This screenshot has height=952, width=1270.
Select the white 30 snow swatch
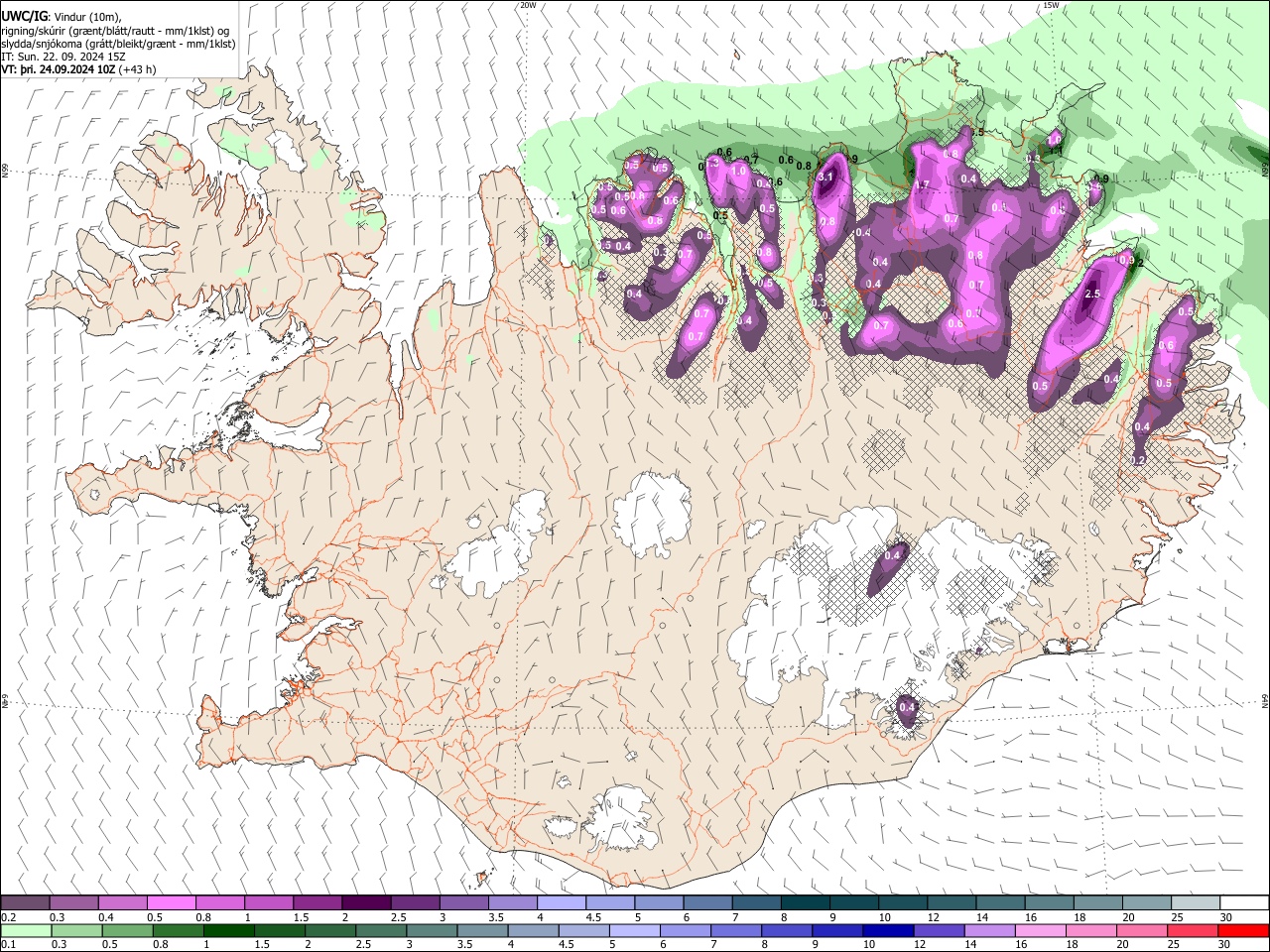pos(1244,902)
